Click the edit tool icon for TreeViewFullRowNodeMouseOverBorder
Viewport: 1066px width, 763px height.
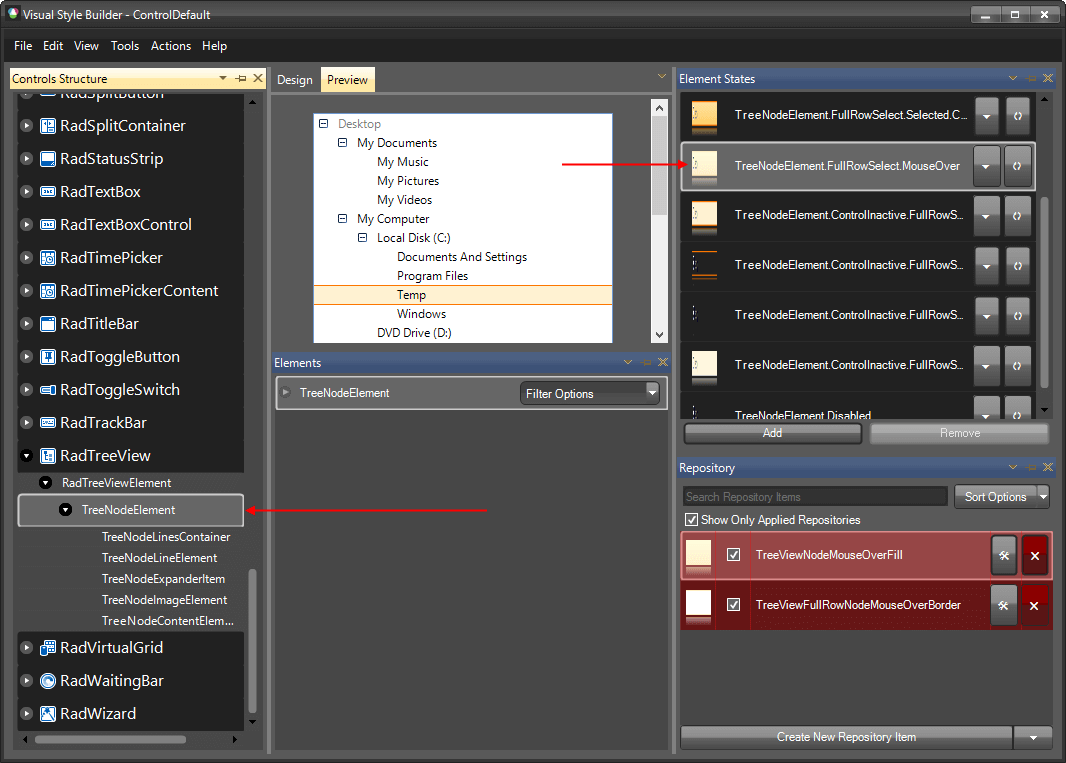point(1004,605)
